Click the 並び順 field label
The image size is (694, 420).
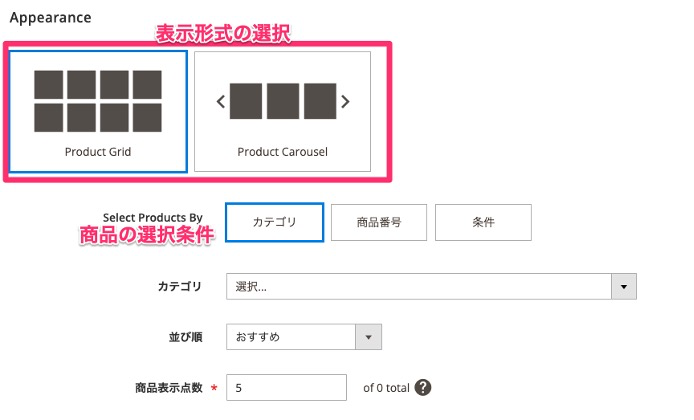184,337
